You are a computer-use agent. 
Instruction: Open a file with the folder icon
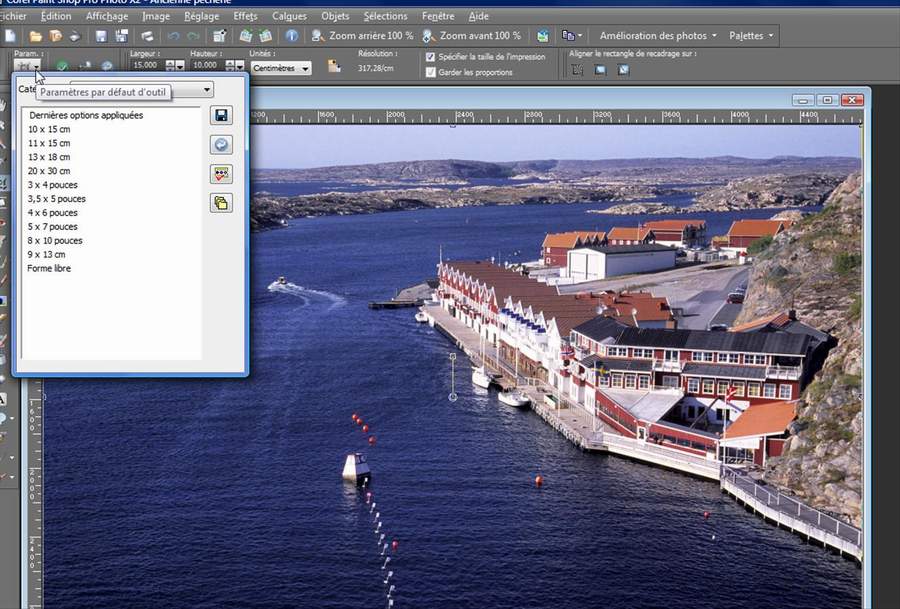tap(36, 36)
